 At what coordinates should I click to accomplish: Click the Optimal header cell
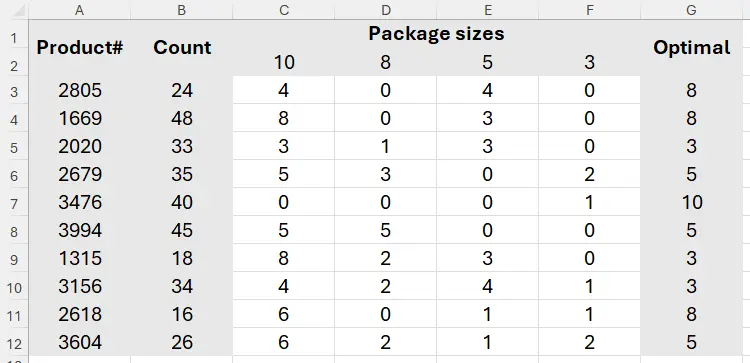pyautogui.click(x=691, y=48)
